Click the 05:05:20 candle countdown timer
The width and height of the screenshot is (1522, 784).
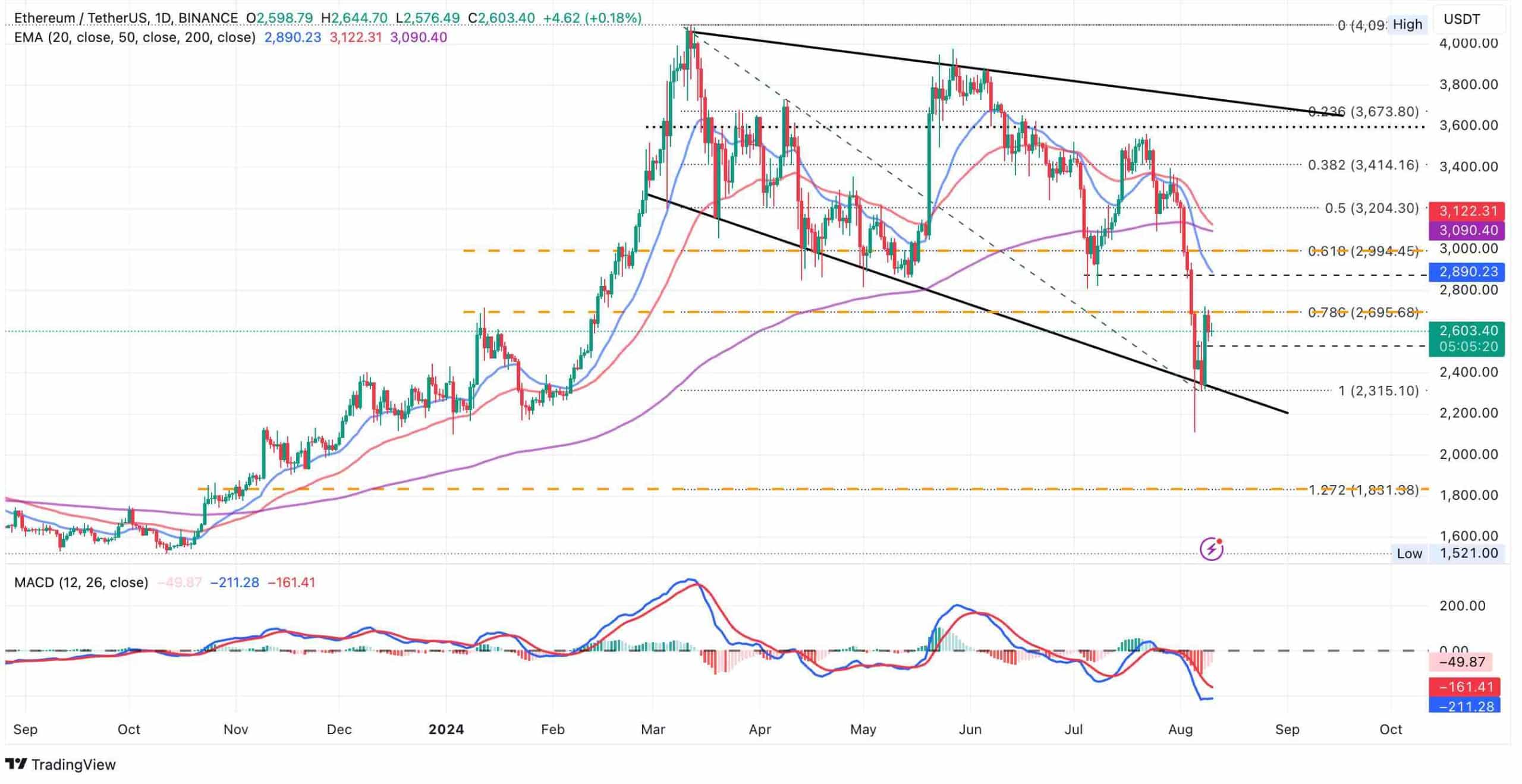(x=1467, y=347)
